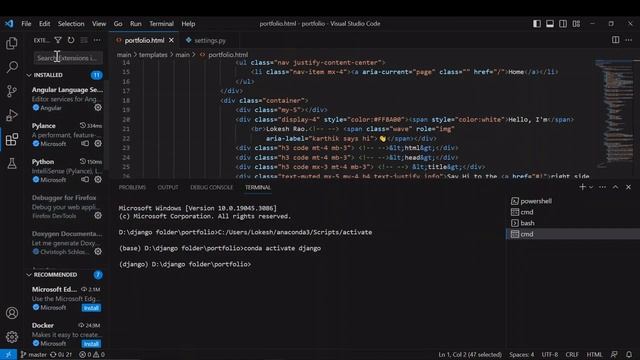
Task: Synchronize changes in status bar
Action: [61, 354]
